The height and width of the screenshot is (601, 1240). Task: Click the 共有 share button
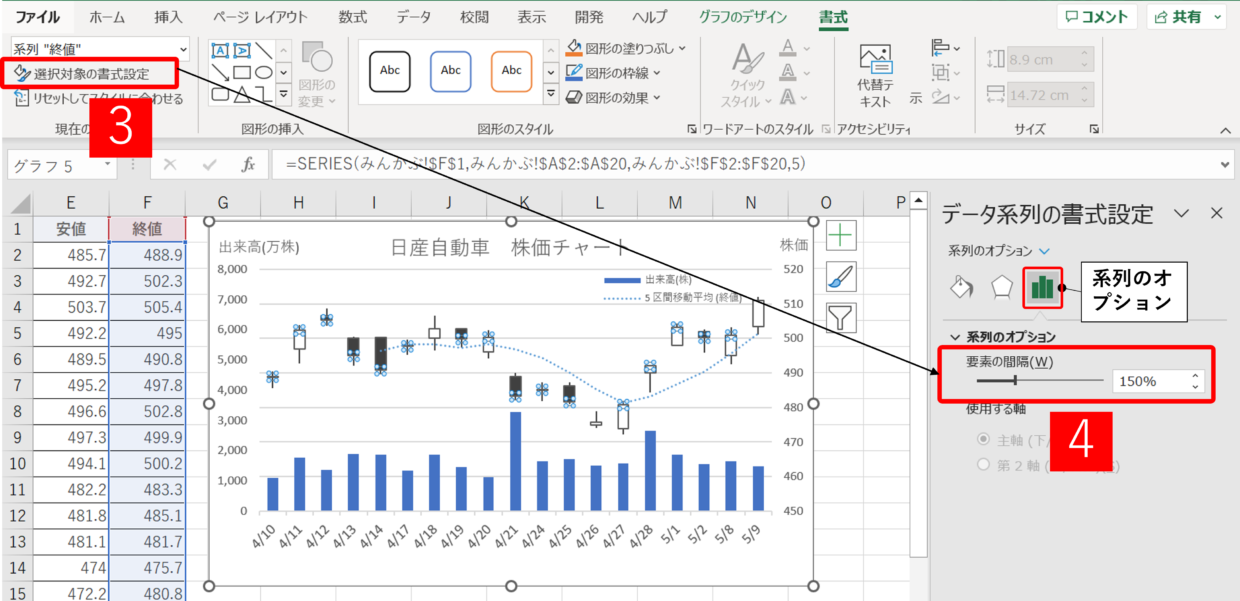coord(1187,17)
